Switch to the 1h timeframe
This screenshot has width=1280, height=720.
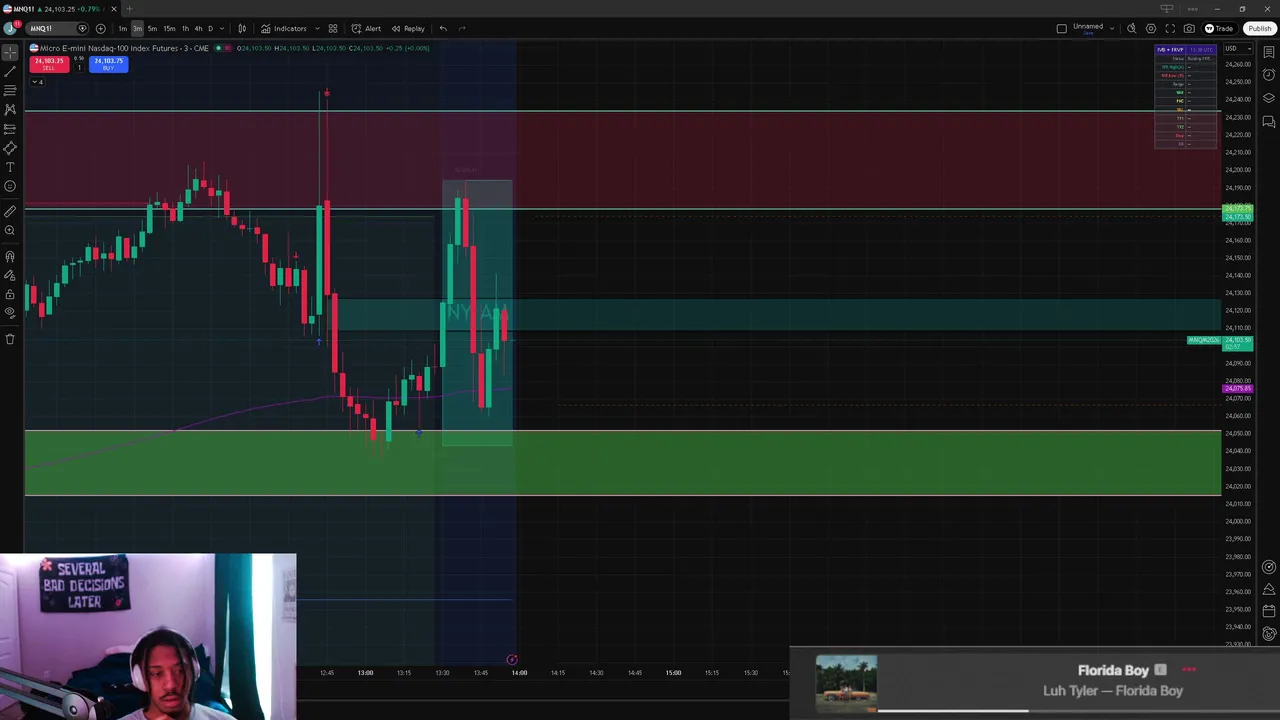pyautogui.click(x=185, y=28)
